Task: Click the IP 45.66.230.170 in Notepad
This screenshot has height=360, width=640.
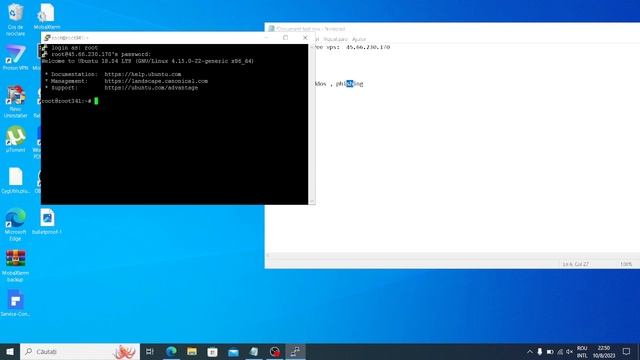Action: [368, 47]
